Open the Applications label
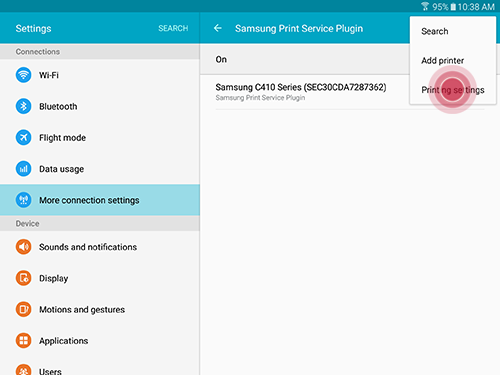 point(64,341)
